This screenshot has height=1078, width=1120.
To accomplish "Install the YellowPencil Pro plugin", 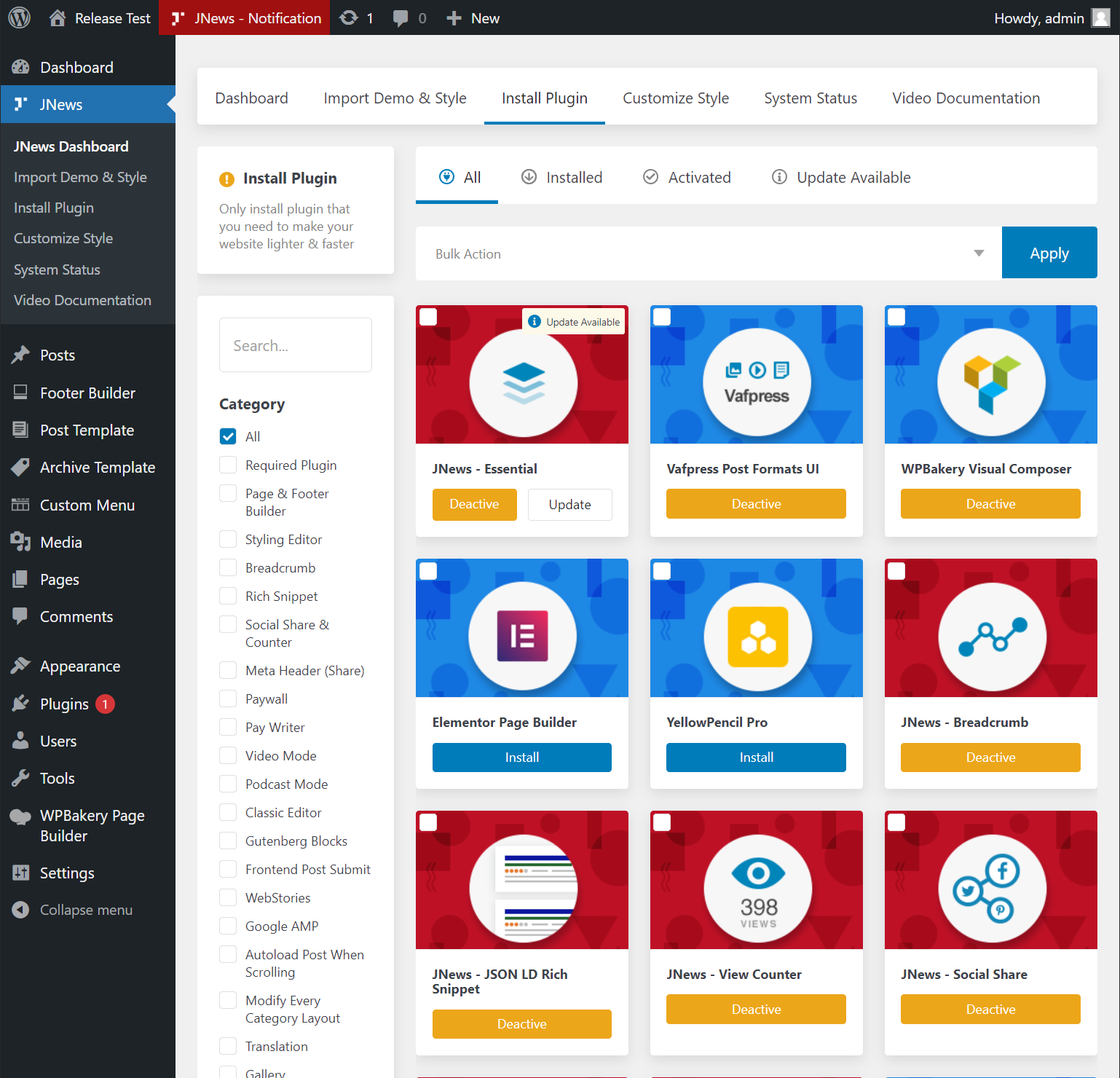I will [x=756, y=758].
